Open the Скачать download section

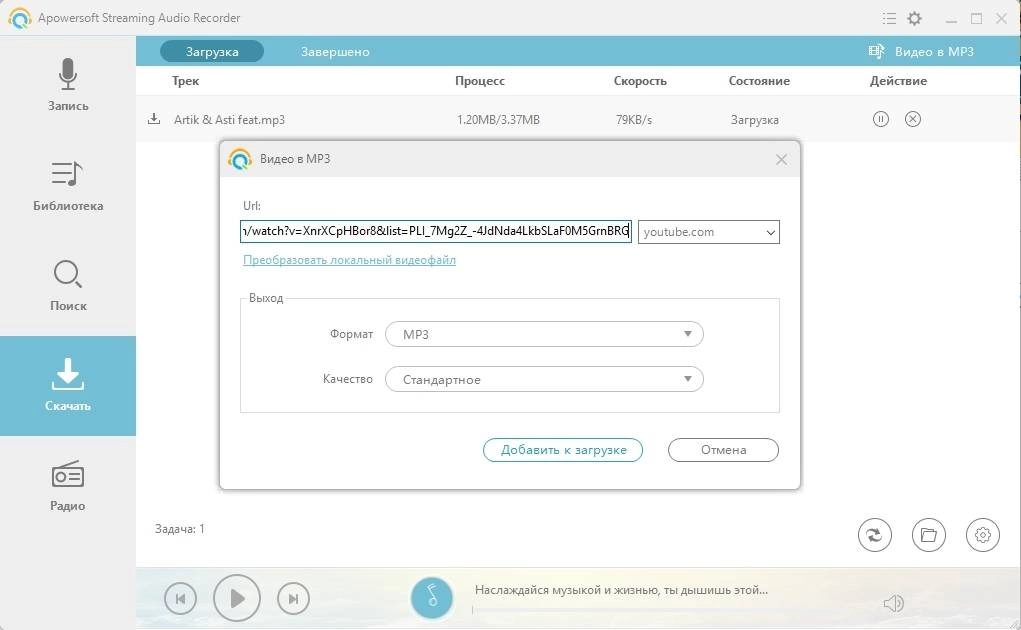tap(68, 386)
